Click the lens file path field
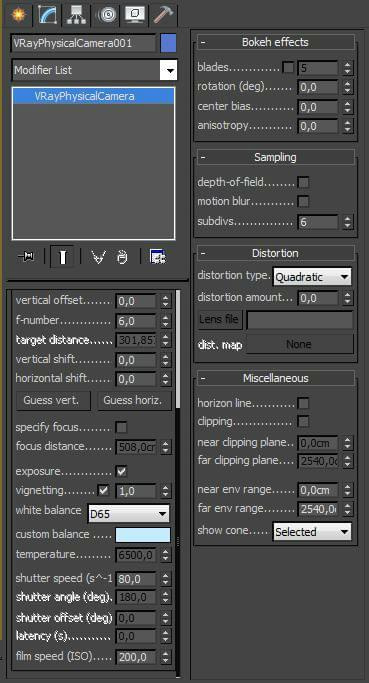369x683 pixels. tap(300, 320)
